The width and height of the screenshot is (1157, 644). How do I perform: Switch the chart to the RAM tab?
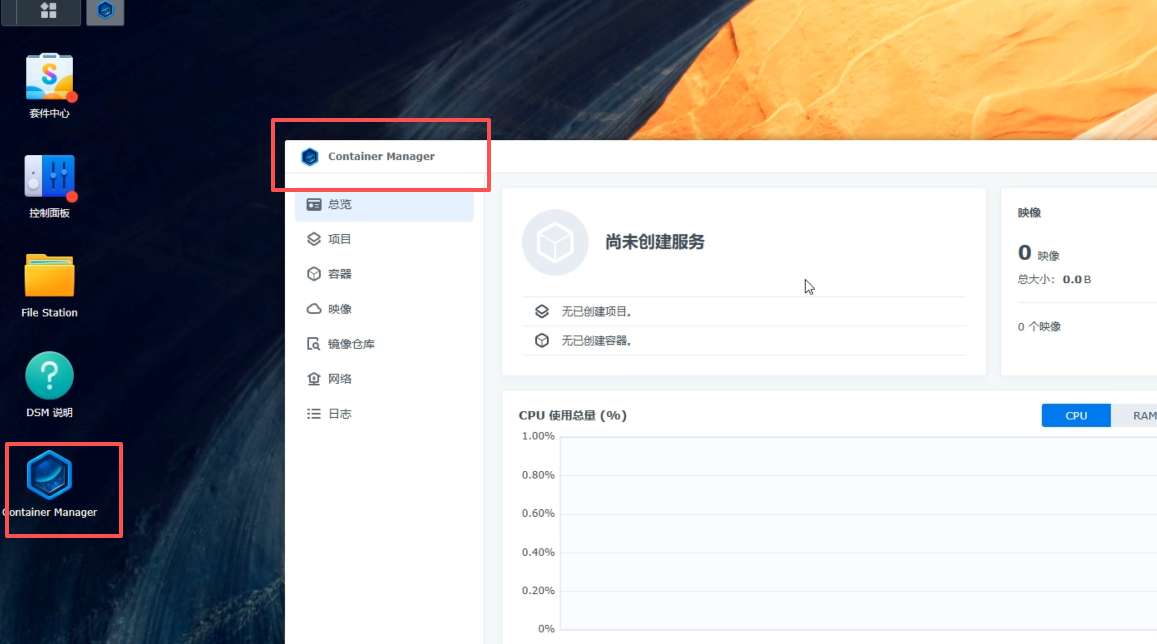point(1140,416)
